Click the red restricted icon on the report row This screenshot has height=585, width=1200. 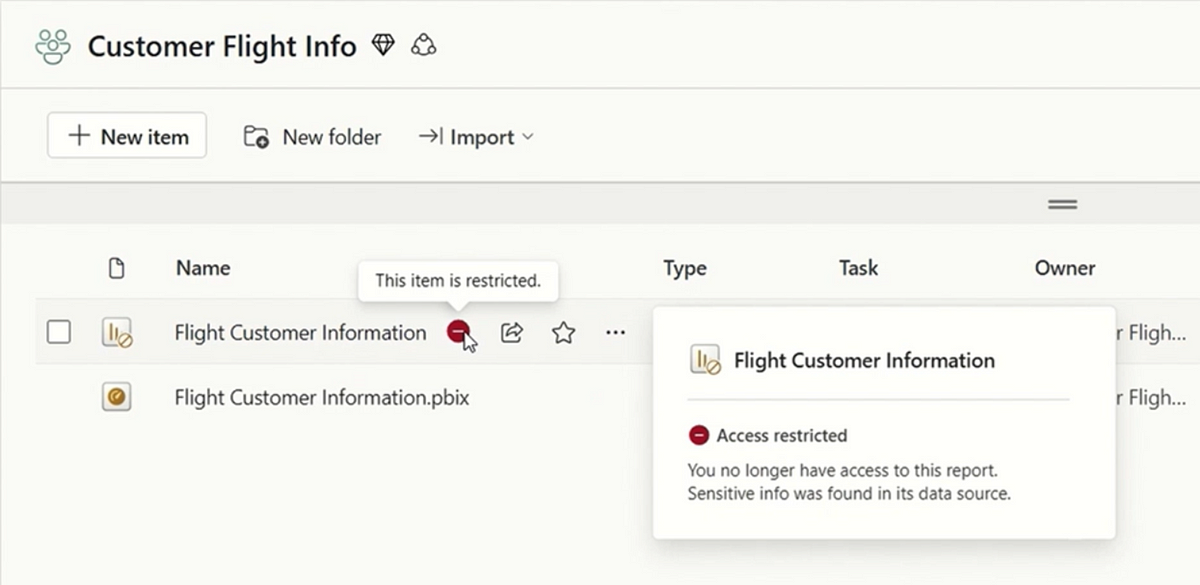coord(458,332)
